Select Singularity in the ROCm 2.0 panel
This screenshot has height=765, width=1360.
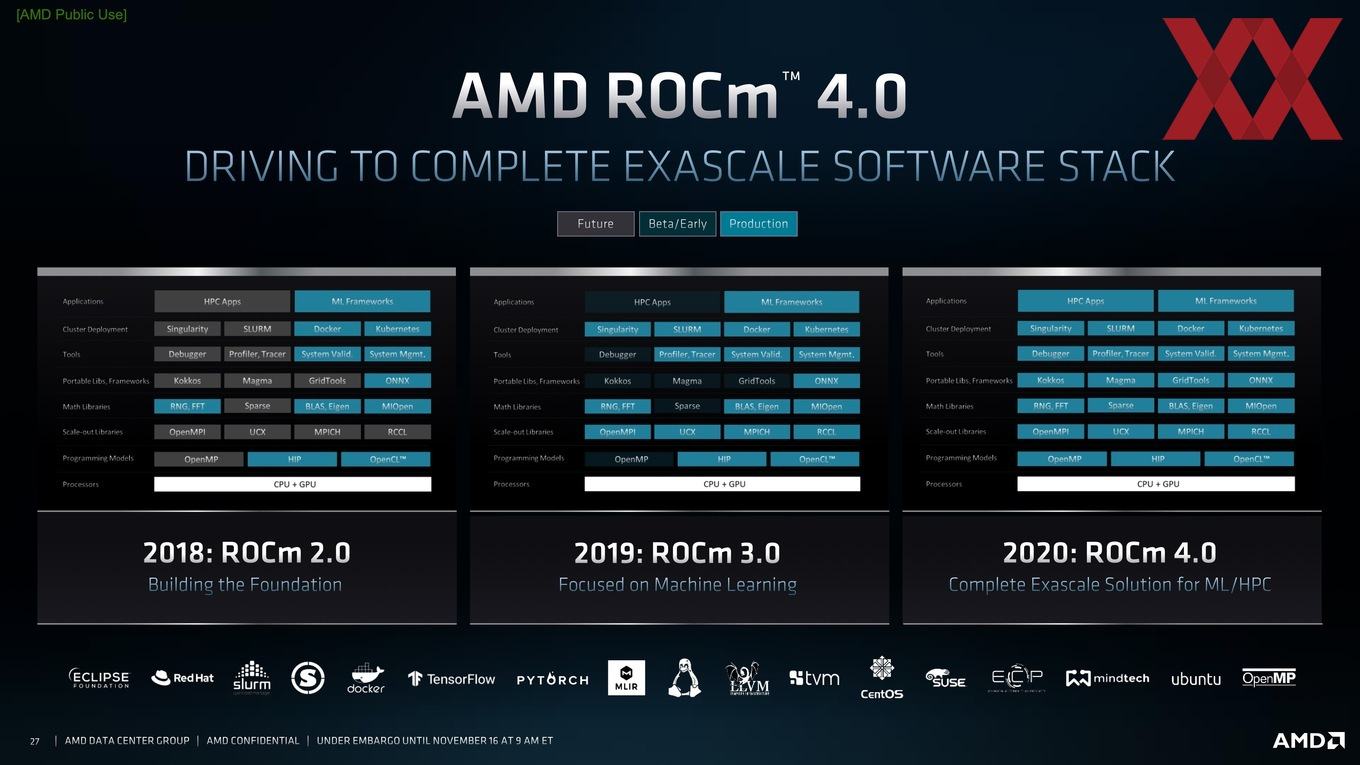(187, 328)
